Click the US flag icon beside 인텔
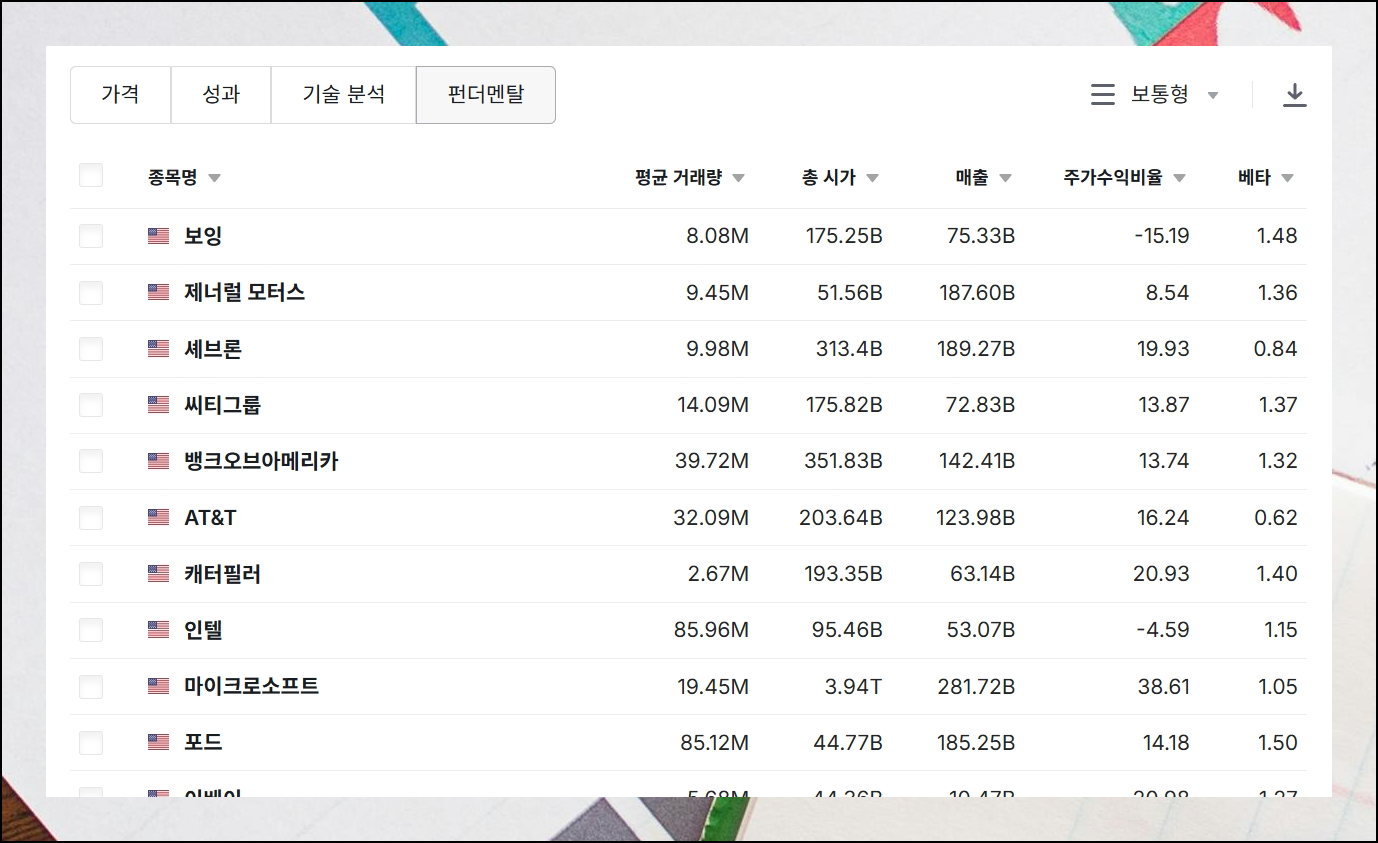1378x843 pixels. (158, 630)
